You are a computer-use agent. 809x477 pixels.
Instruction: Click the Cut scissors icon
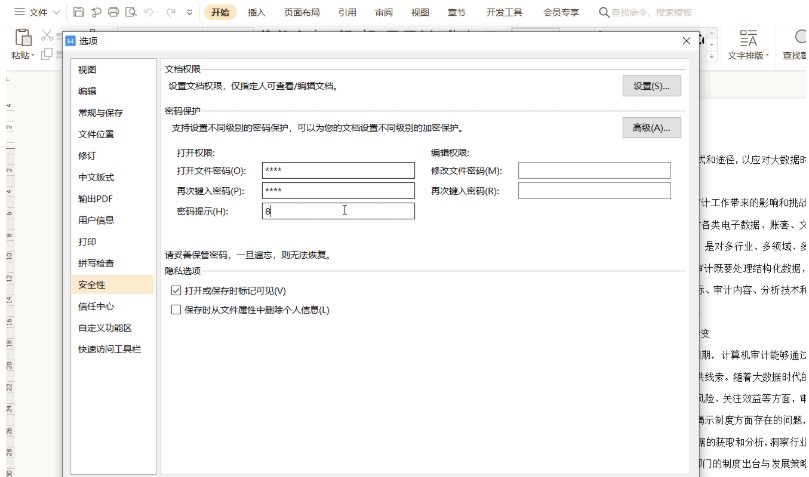coord(48,35)
